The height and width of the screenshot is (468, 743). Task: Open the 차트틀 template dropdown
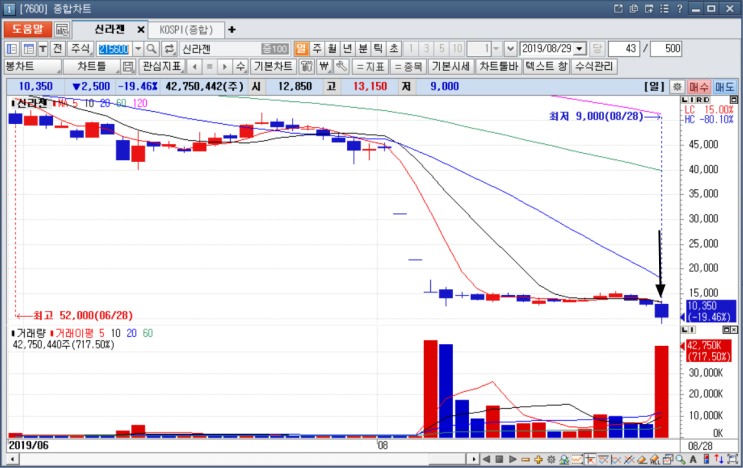(91, 67)
